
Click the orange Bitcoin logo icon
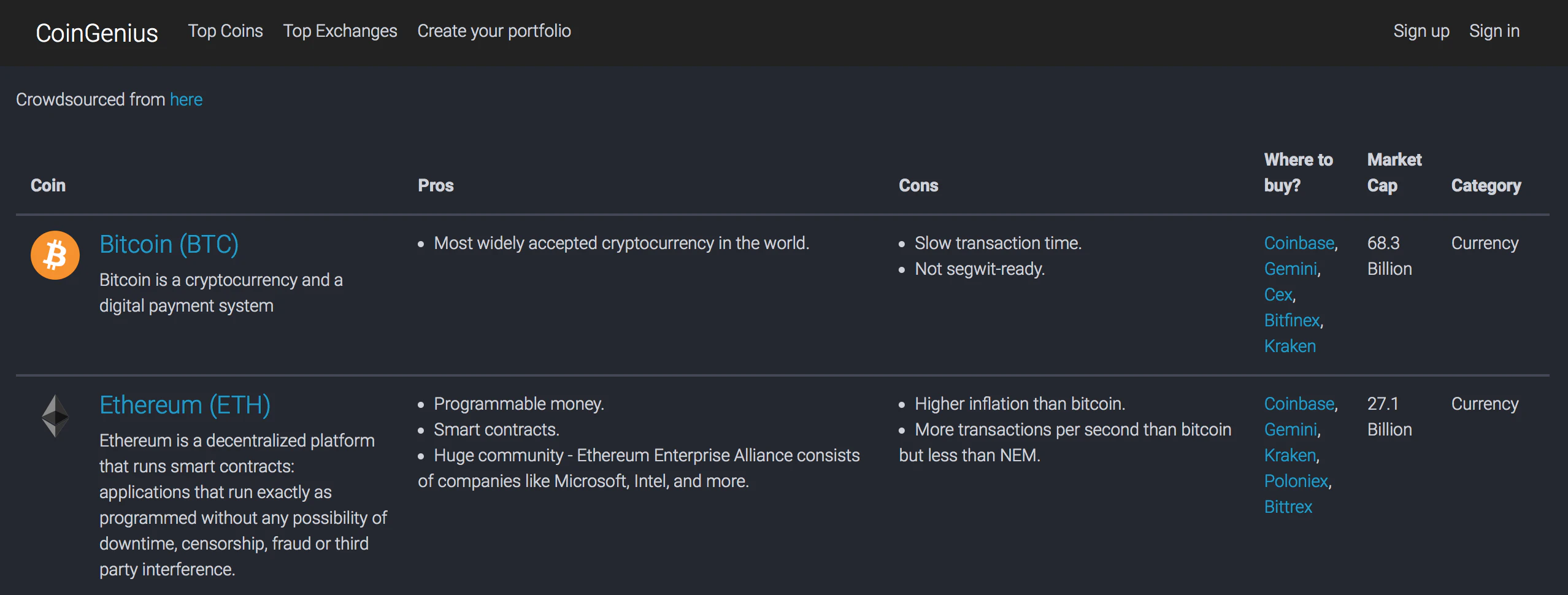[55, 255]
